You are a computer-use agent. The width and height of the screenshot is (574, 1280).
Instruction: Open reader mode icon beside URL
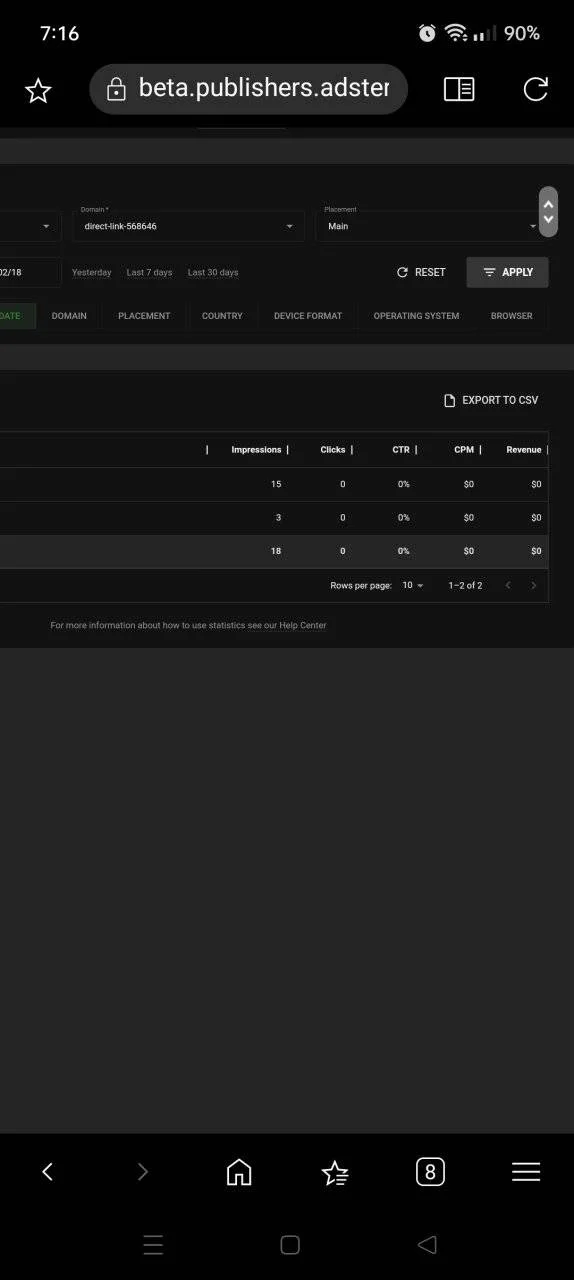[x=459, y=89]
